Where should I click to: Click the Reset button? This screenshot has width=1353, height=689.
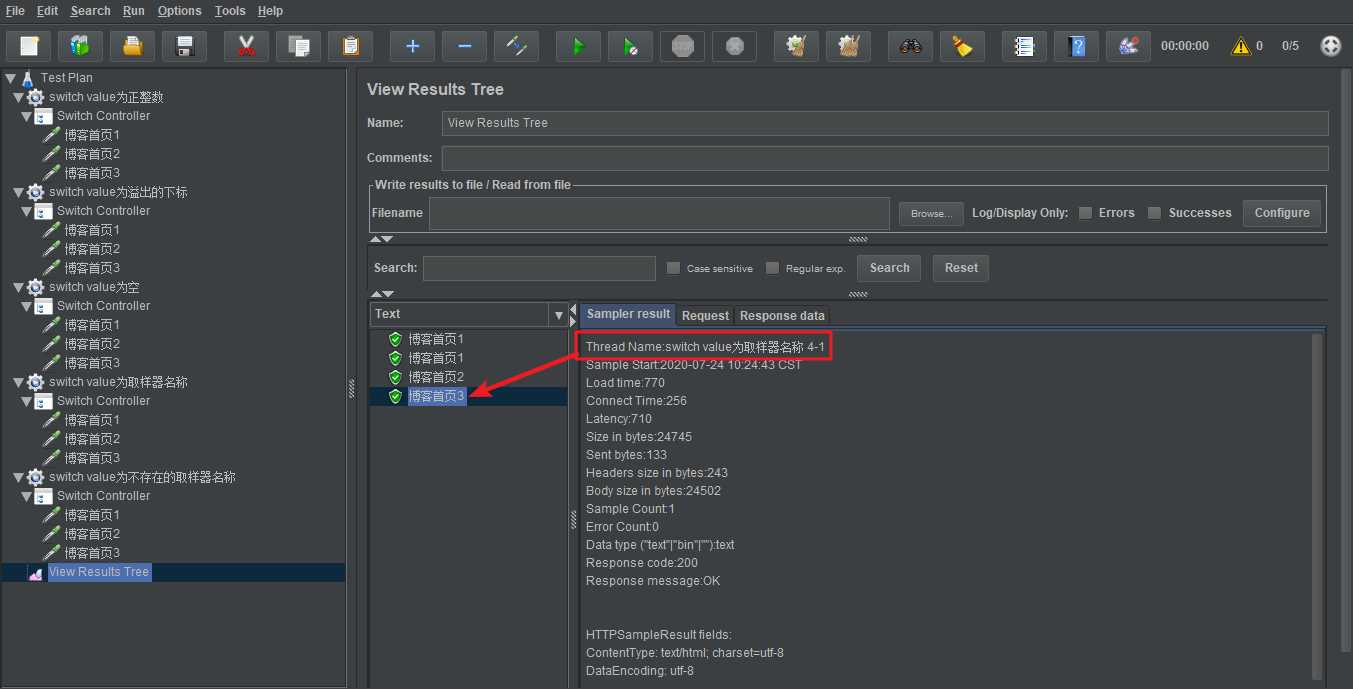(961, 268)
